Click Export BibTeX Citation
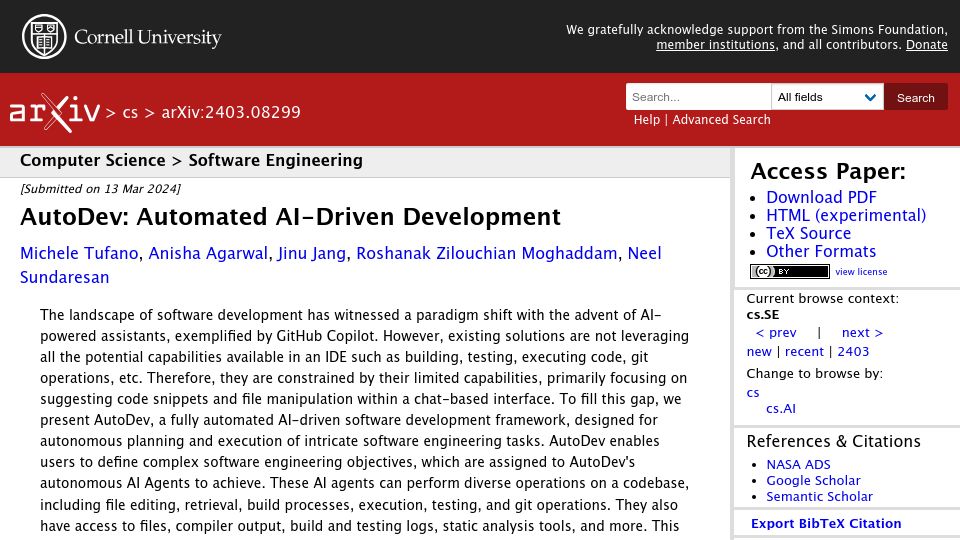This screenshot has height=540, width=960. 826,523
